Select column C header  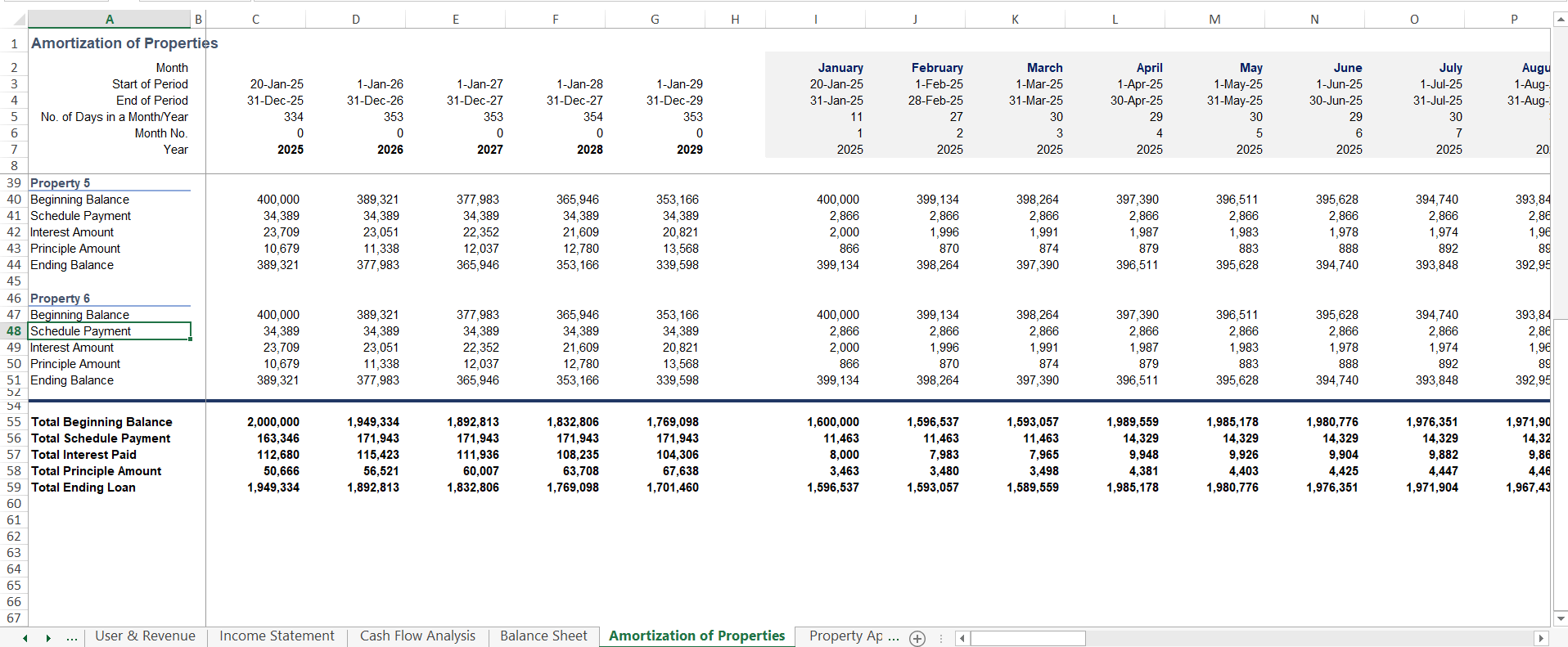click(x=255, y=19)
